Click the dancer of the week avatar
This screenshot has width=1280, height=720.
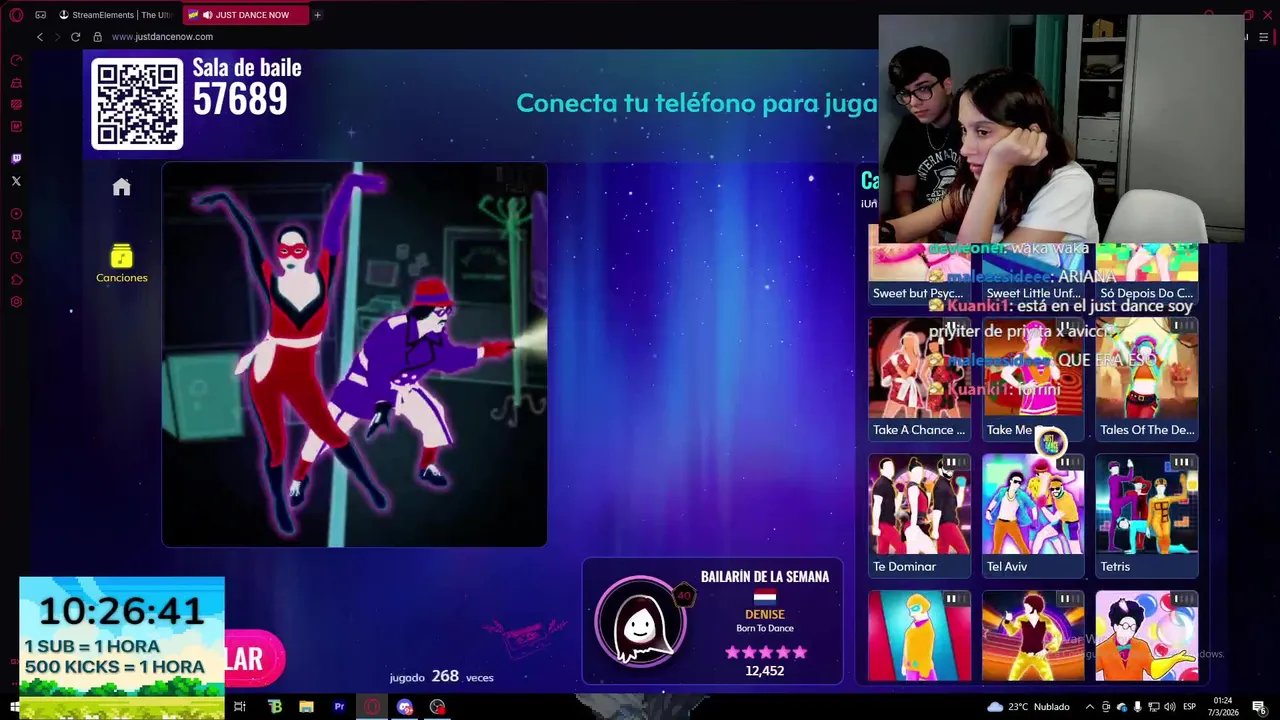click(641, 622)
